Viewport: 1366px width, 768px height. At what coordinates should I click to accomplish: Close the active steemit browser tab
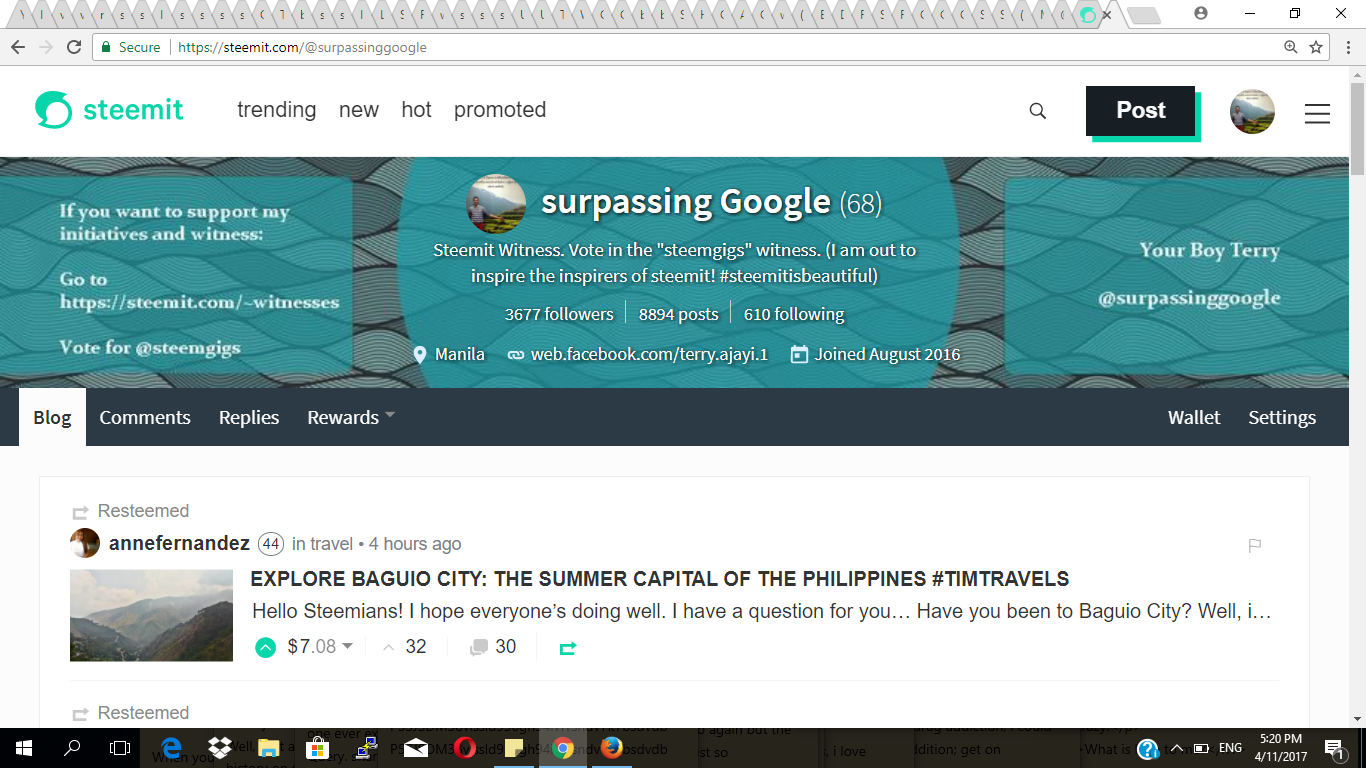tap(1106, 15)
